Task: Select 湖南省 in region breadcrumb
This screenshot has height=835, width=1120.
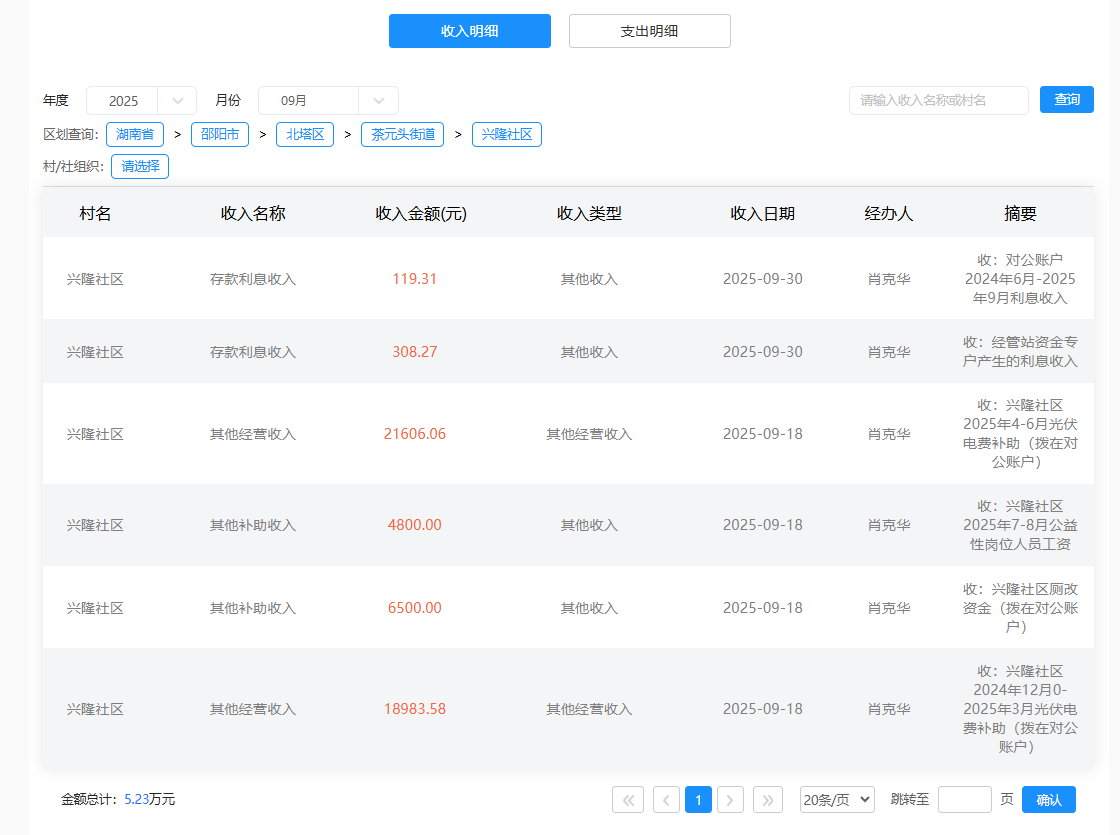Action: tap(135, 135)
